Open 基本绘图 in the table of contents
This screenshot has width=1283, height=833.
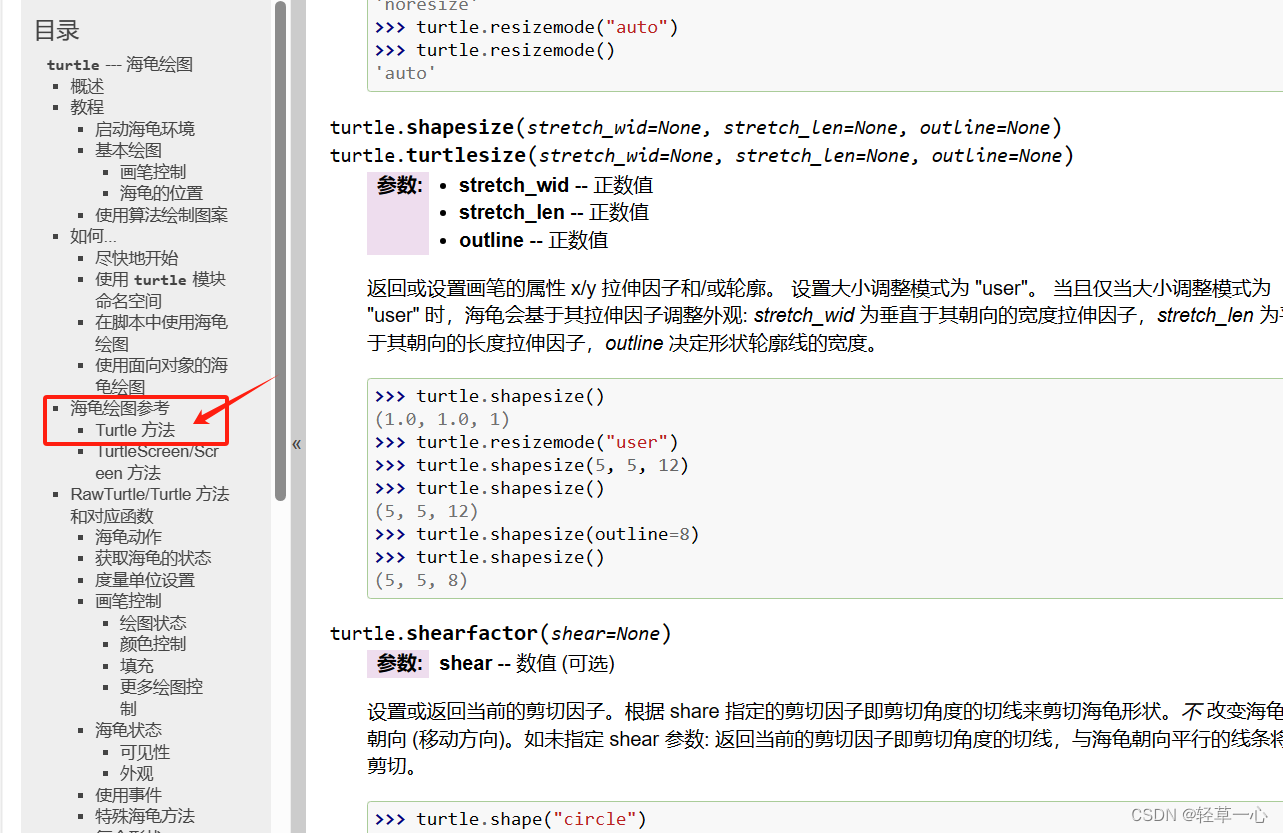click(128, 150)
